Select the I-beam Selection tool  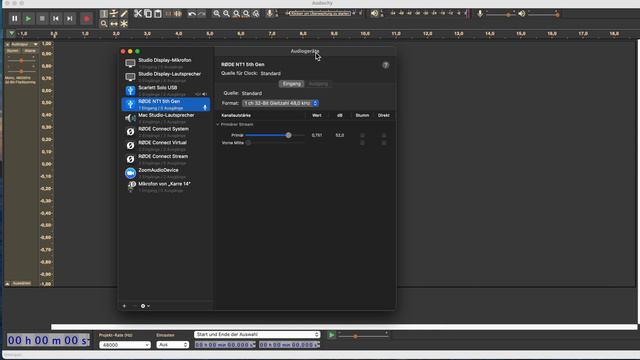(x=104, y=14)
